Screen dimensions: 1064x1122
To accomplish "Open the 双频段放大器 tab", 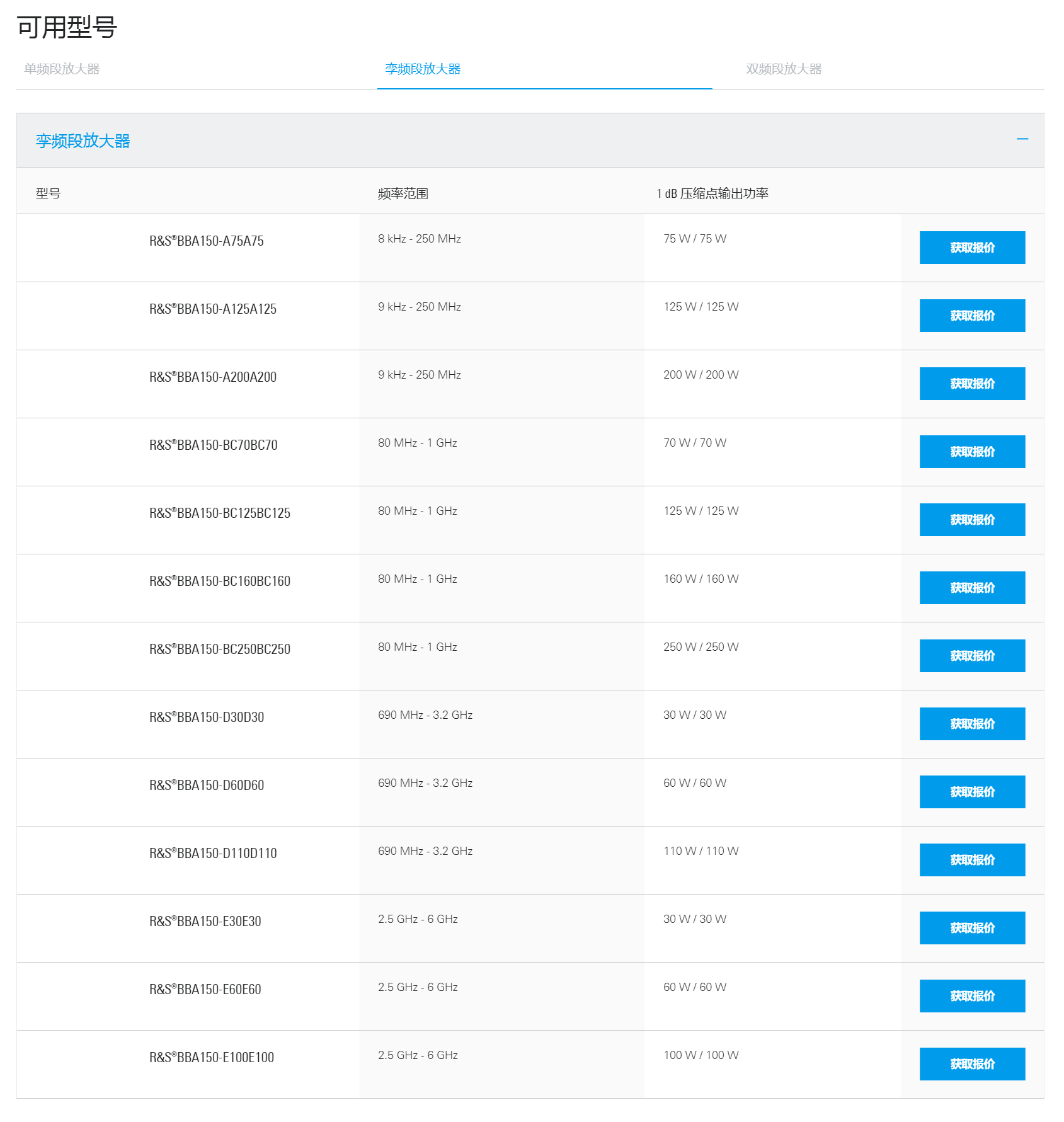I will [784, 69].
